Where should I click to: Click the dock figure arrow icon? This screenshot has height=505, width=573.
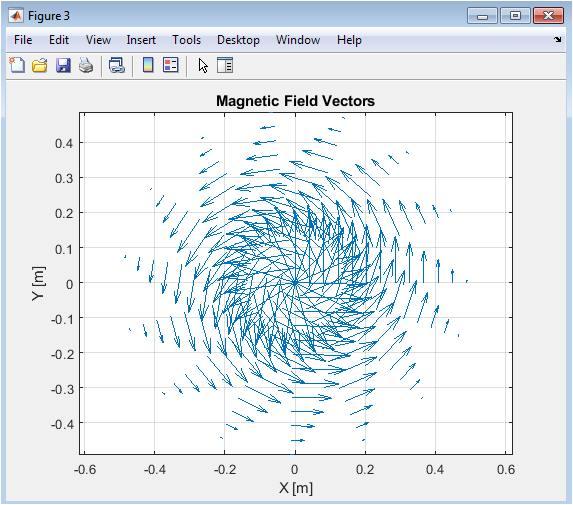point(557,39)
